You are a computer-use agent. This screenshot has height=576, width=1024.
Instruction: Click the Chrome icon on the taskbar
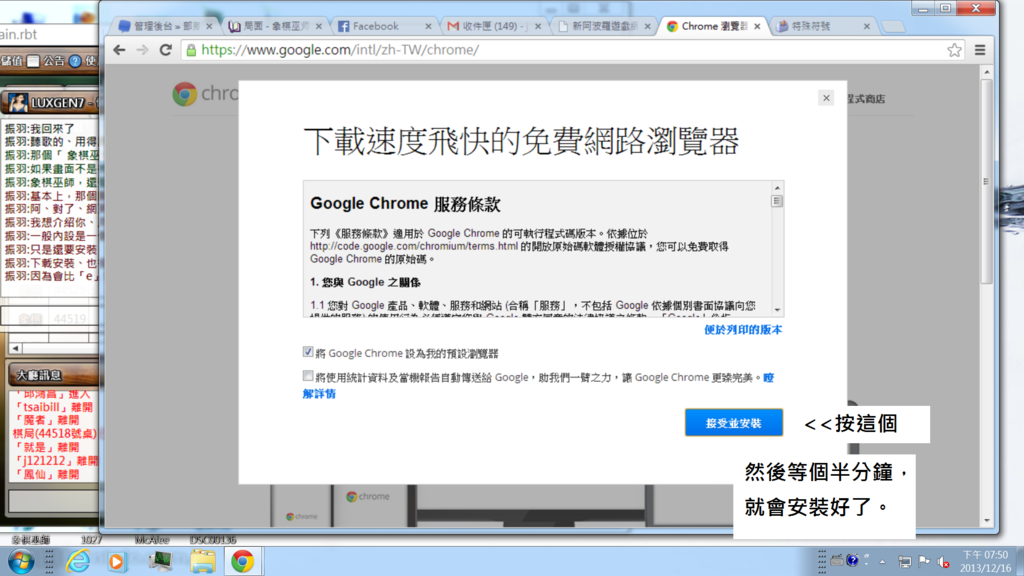[242, 561]
